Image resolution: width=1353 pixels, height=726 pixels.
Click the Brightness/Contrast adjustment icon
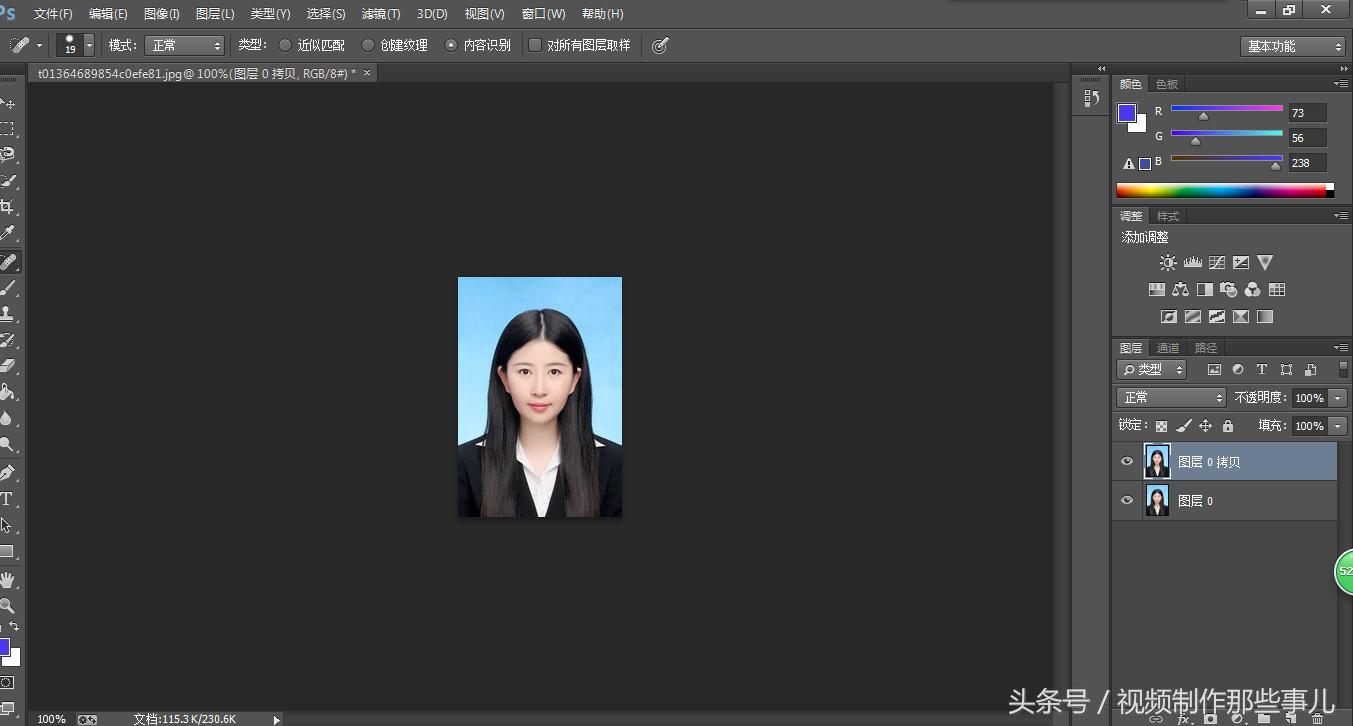point(1168,262)
